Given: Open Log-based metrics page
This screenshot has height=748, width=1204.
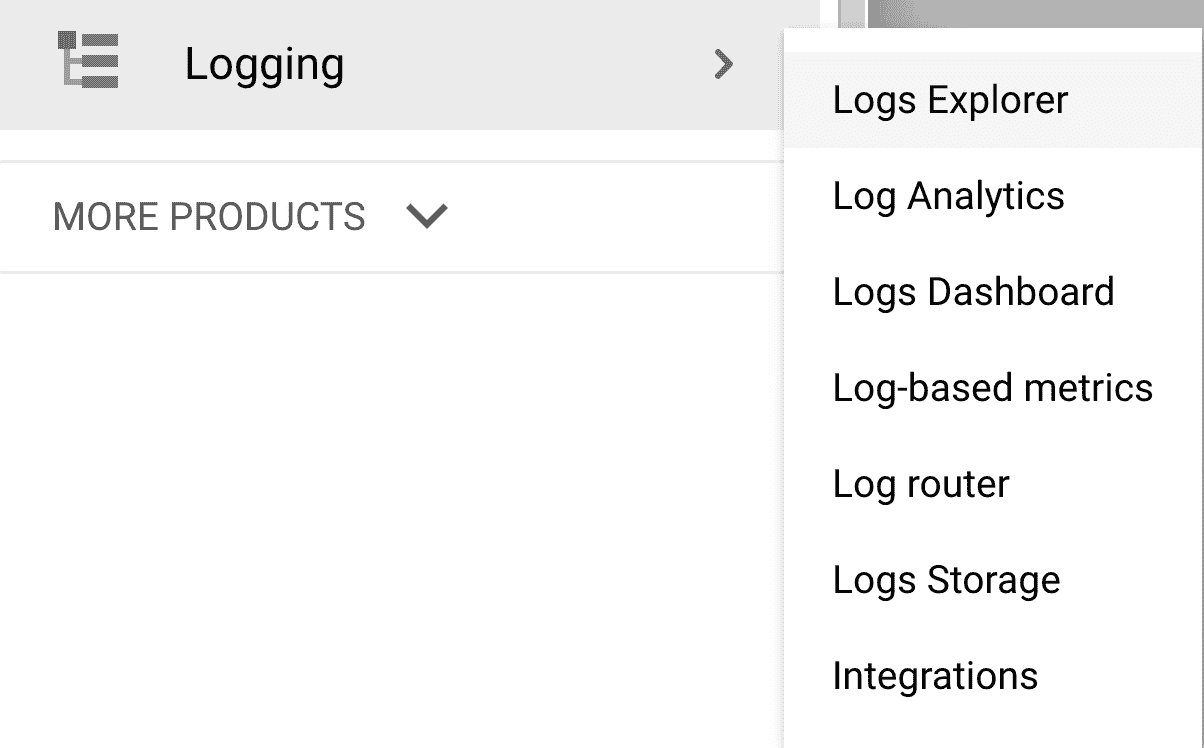Looking at the screenshot, I should (x=992, y=388).
